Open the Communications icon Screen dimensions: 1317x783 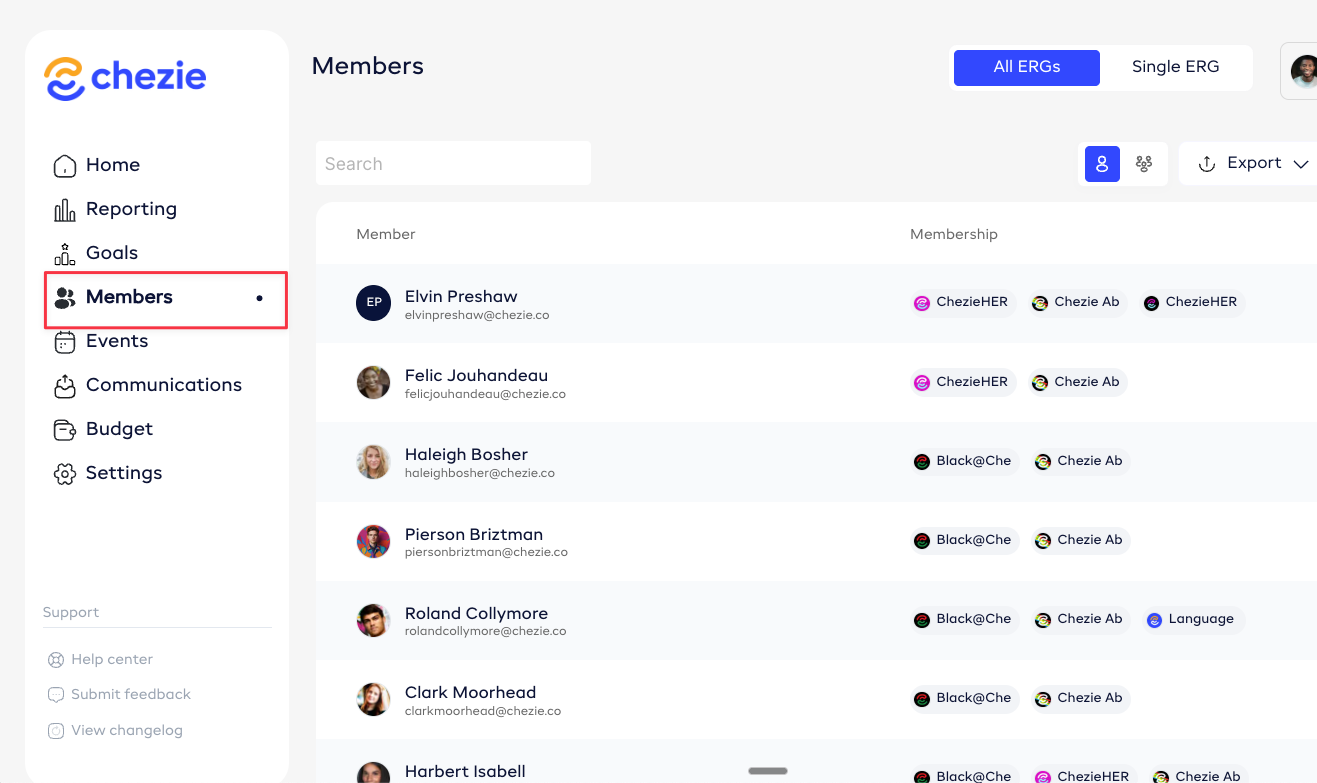tap(65, 385)
